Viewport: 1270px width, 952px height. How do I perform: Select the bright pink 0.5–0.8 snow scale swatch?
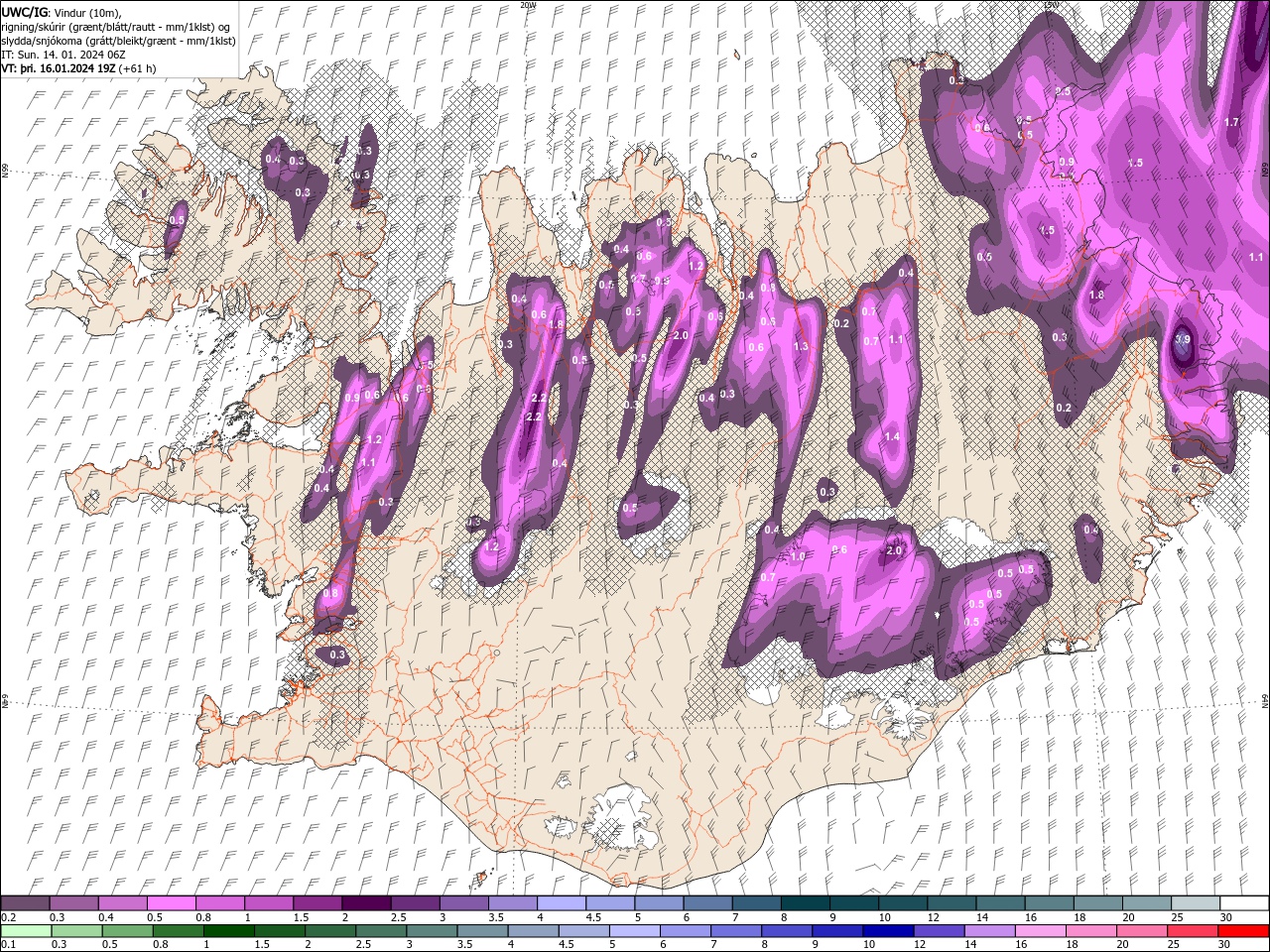171,903
